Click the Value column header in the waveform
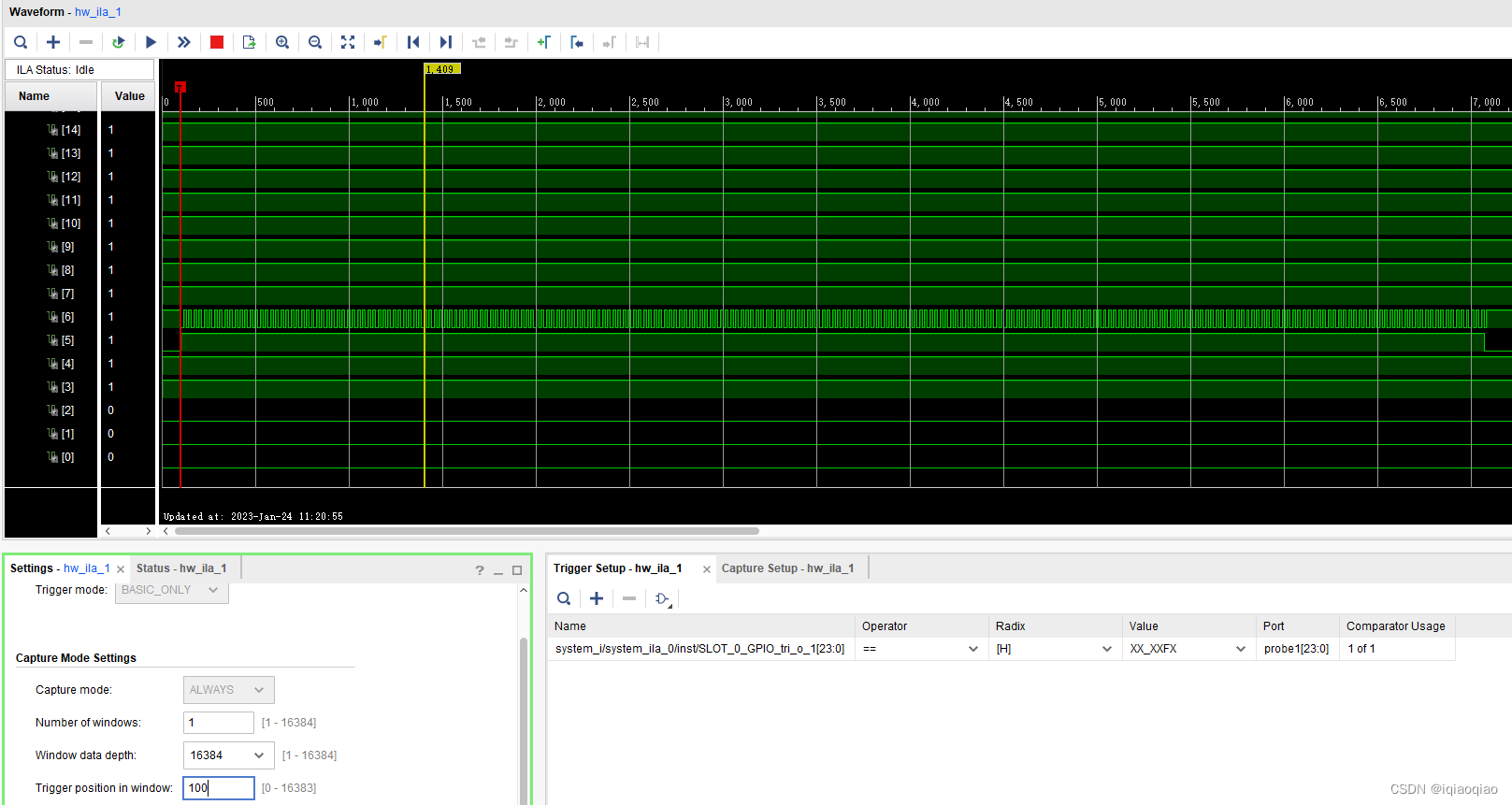 (129, 96)
